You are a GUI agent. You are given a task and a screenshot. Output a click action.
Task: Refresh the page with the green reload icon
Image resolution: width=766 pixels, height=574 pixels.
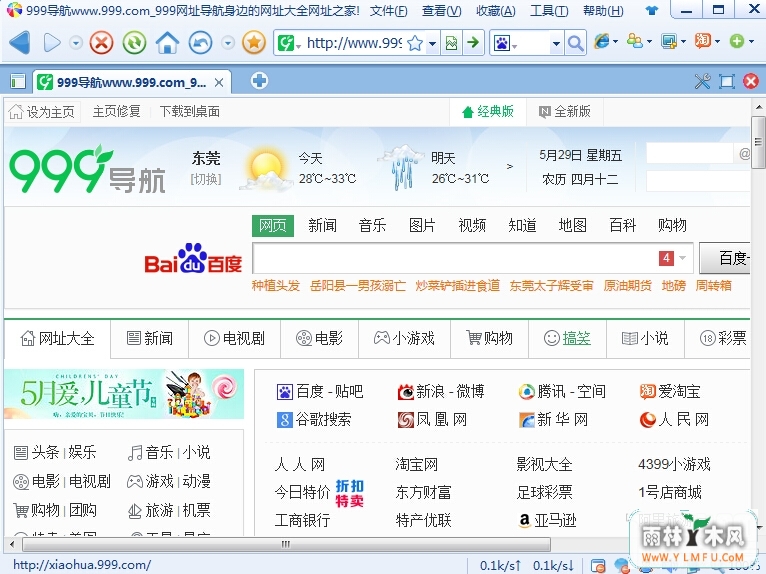(134, 43)
